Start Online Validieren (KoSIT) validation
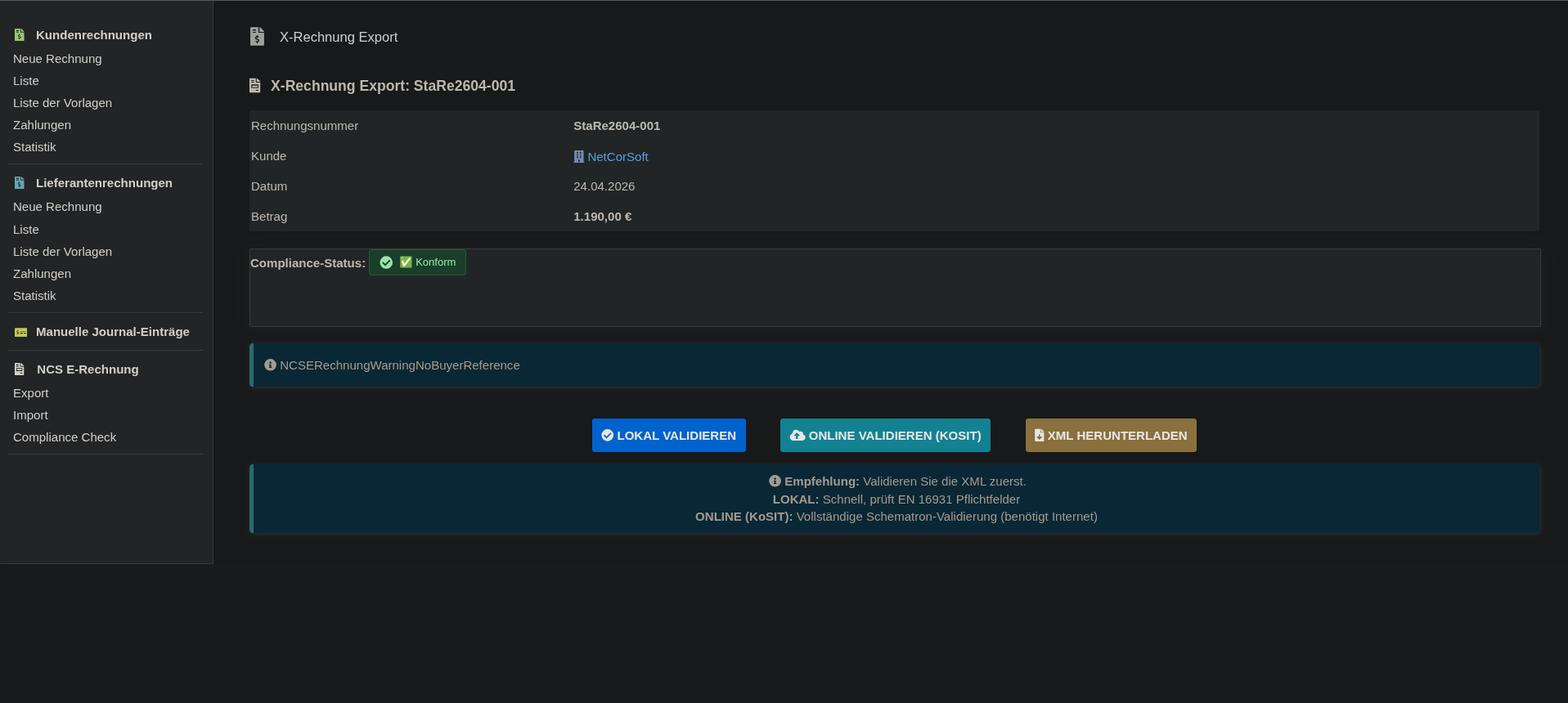The width and height of the screenshot is (1568, 703). (885, 436)
